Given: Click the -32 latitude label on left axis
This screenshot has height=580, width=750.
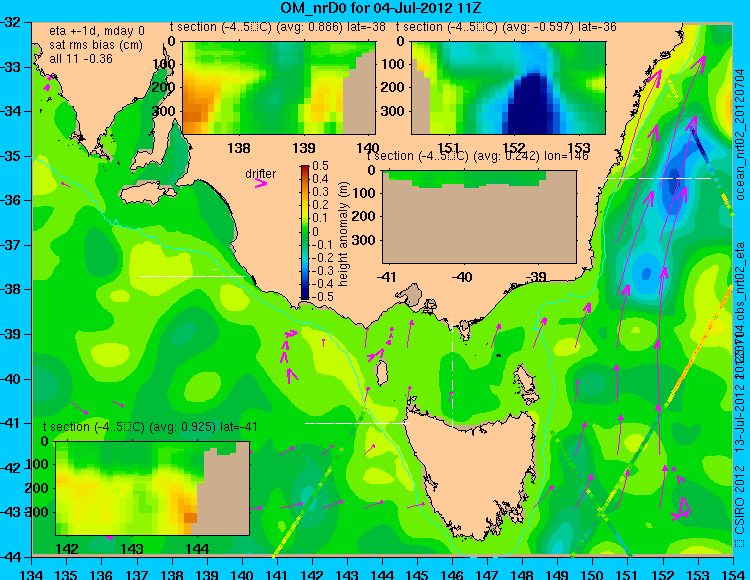Looking at the screenshot, I should (11, 22).
